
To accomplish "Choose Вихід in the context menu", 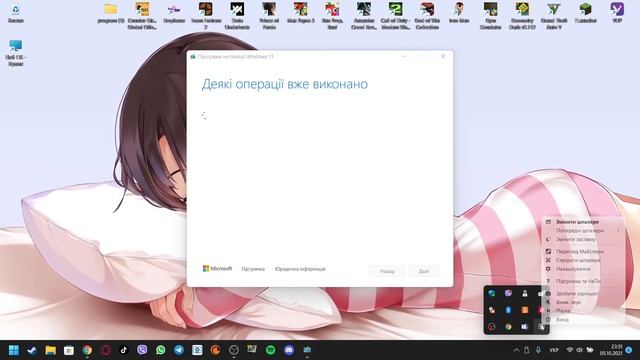I will point(584,320).
